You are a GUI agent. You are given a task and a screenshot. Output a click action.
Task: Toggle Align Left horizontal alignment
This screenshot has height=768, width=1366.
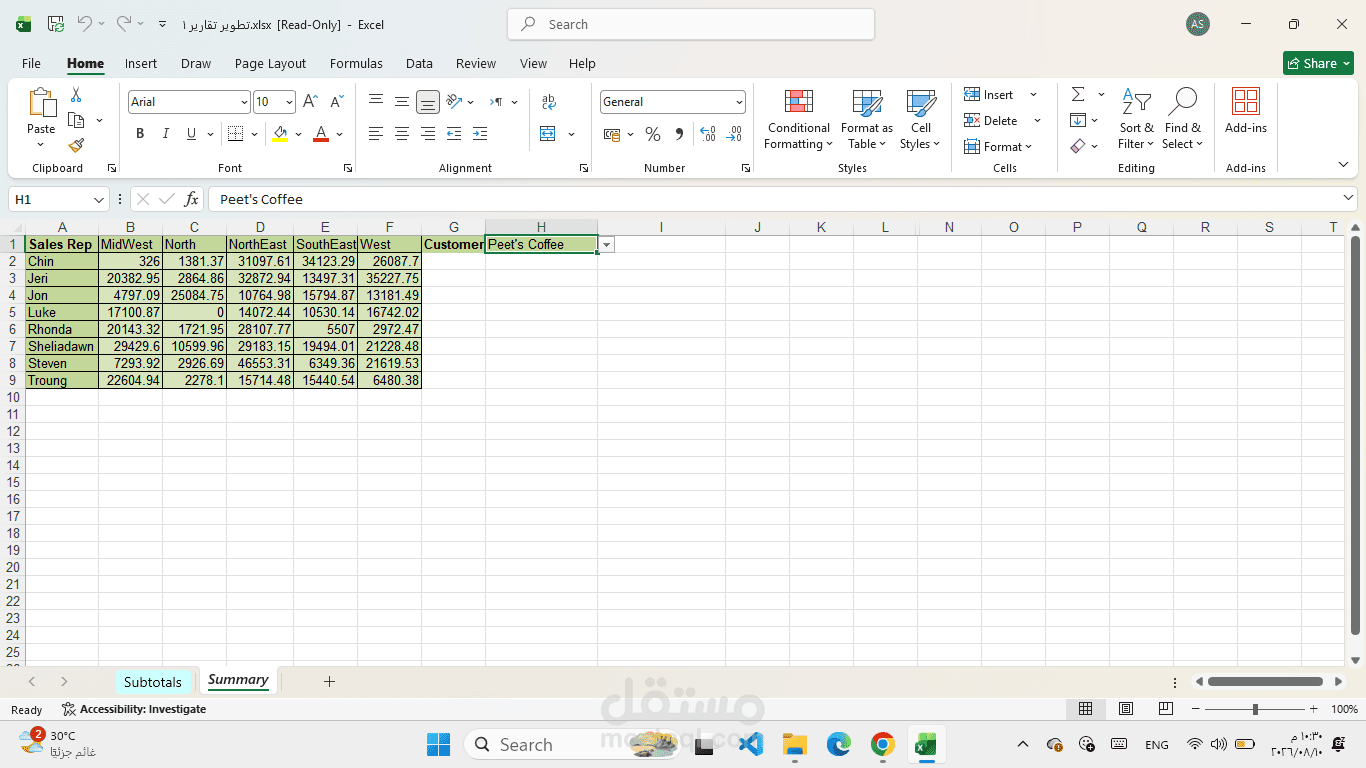376,134
